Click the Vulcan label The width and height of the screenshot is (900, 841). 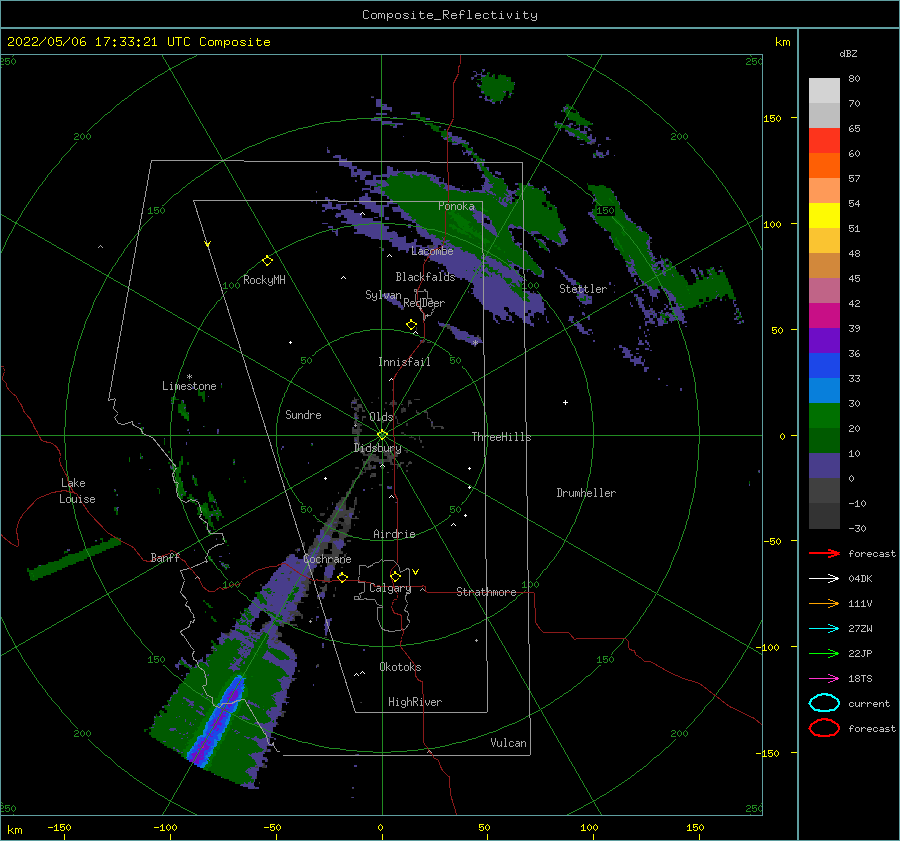[x=509, y=743]
